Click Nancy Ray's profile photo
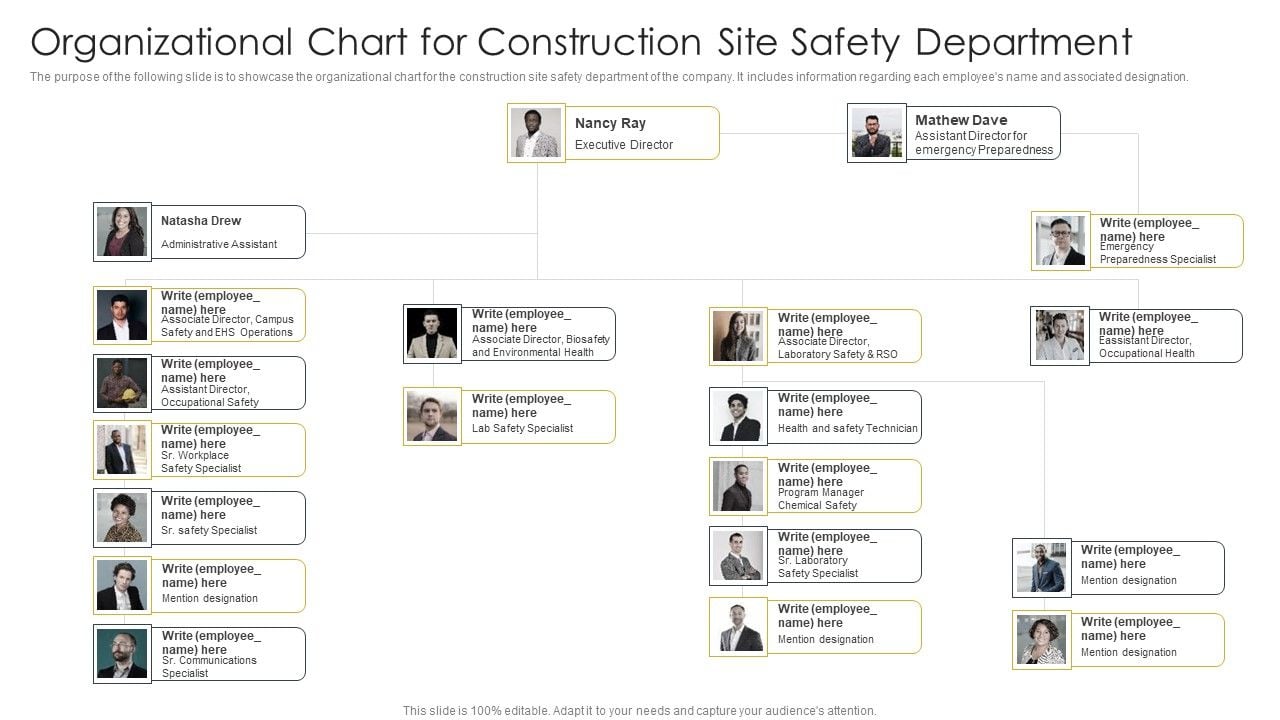This screenshot has height=720, width=1280. (536, 133)
